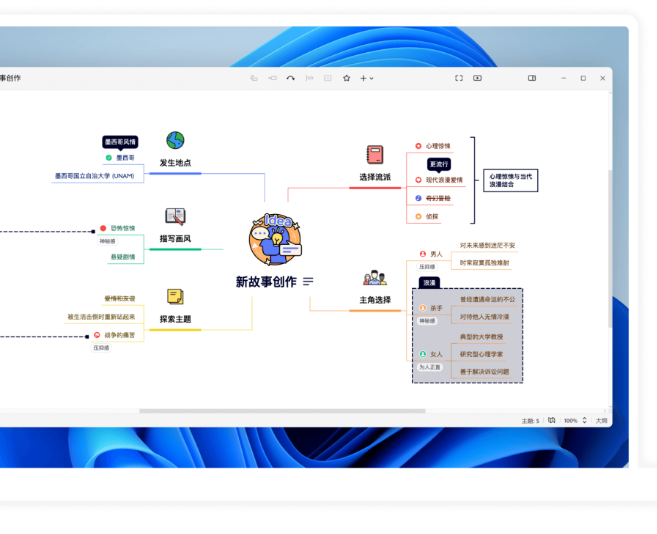Toggle the green check marker on 墨西哥

click(109, 157)
